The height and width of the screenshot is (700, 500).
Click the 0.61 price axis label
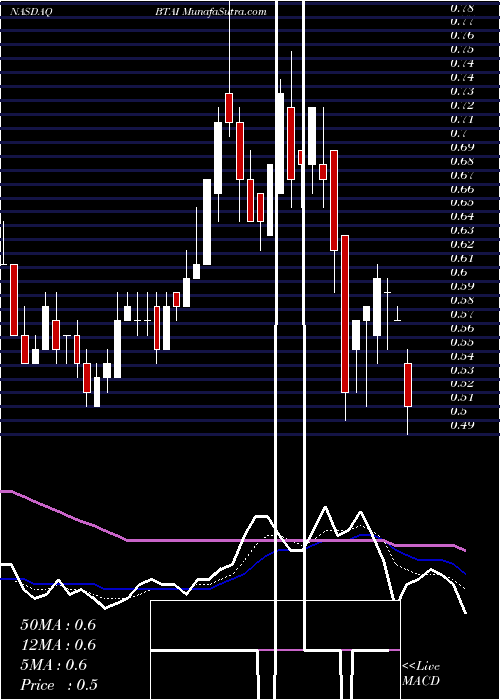462,258
